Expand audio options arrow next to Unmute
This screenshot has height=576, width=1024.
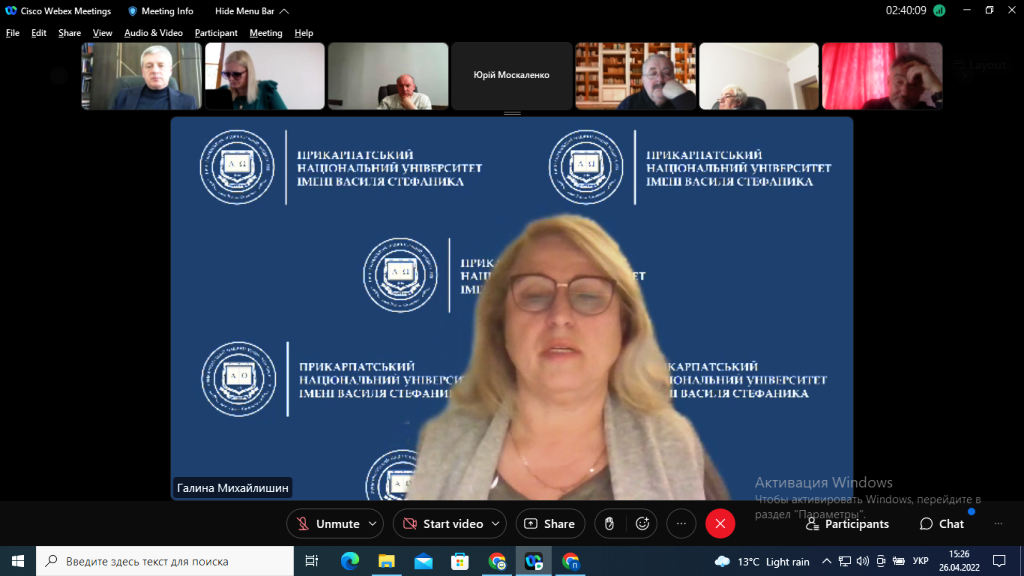373,523
